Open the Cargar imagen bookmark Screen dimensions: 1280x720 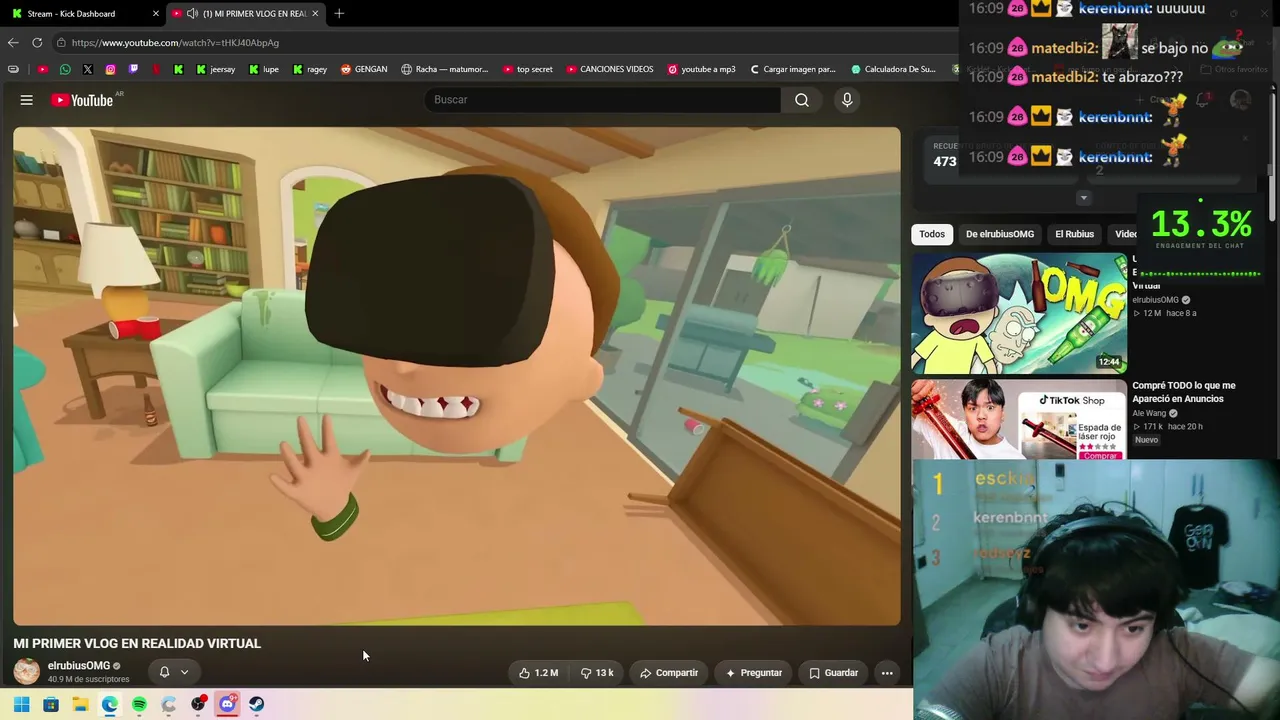[x=792, y=69]
